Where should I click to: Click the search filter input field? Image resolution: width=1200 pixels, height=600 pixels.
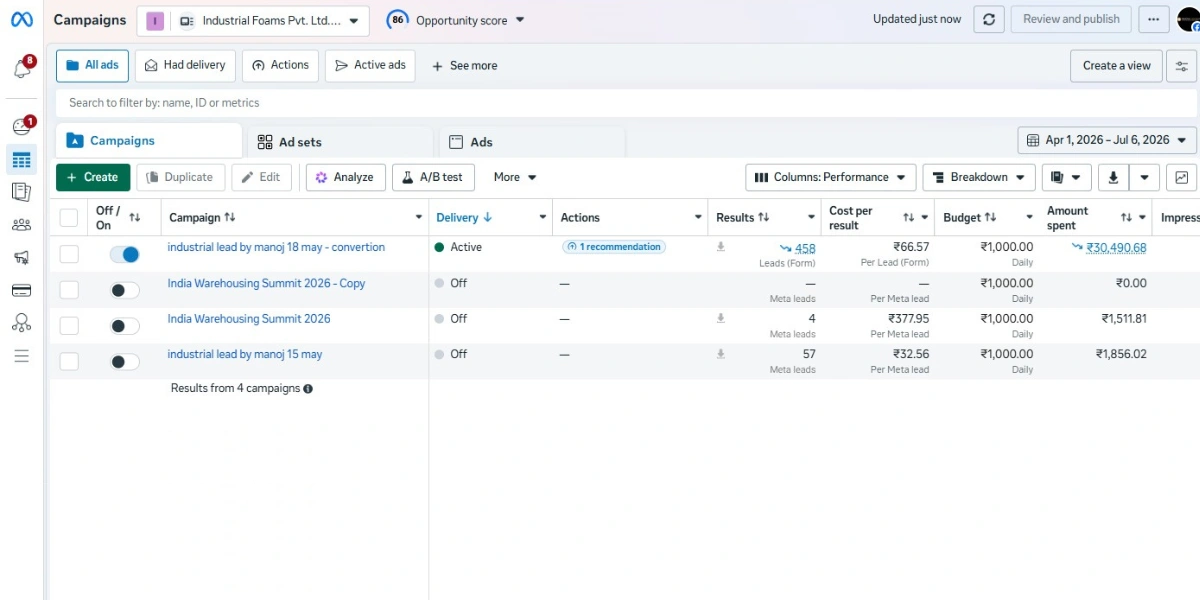[626, 103]
